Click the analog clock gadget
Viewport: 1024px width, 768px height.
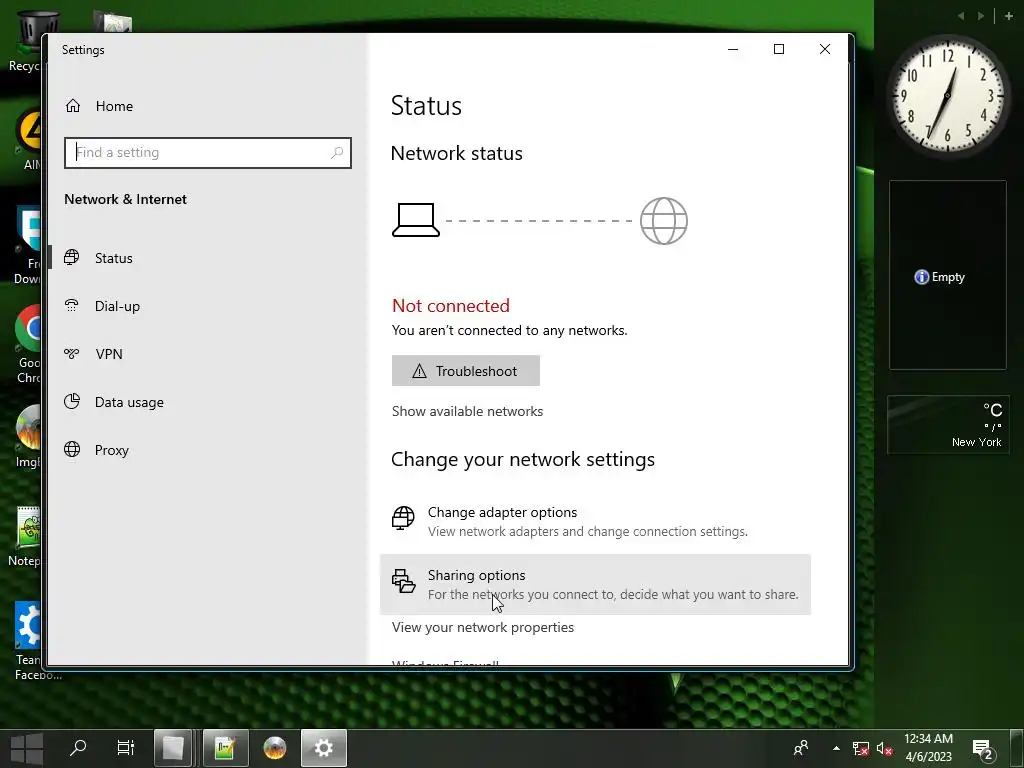(x=946, y=97)
